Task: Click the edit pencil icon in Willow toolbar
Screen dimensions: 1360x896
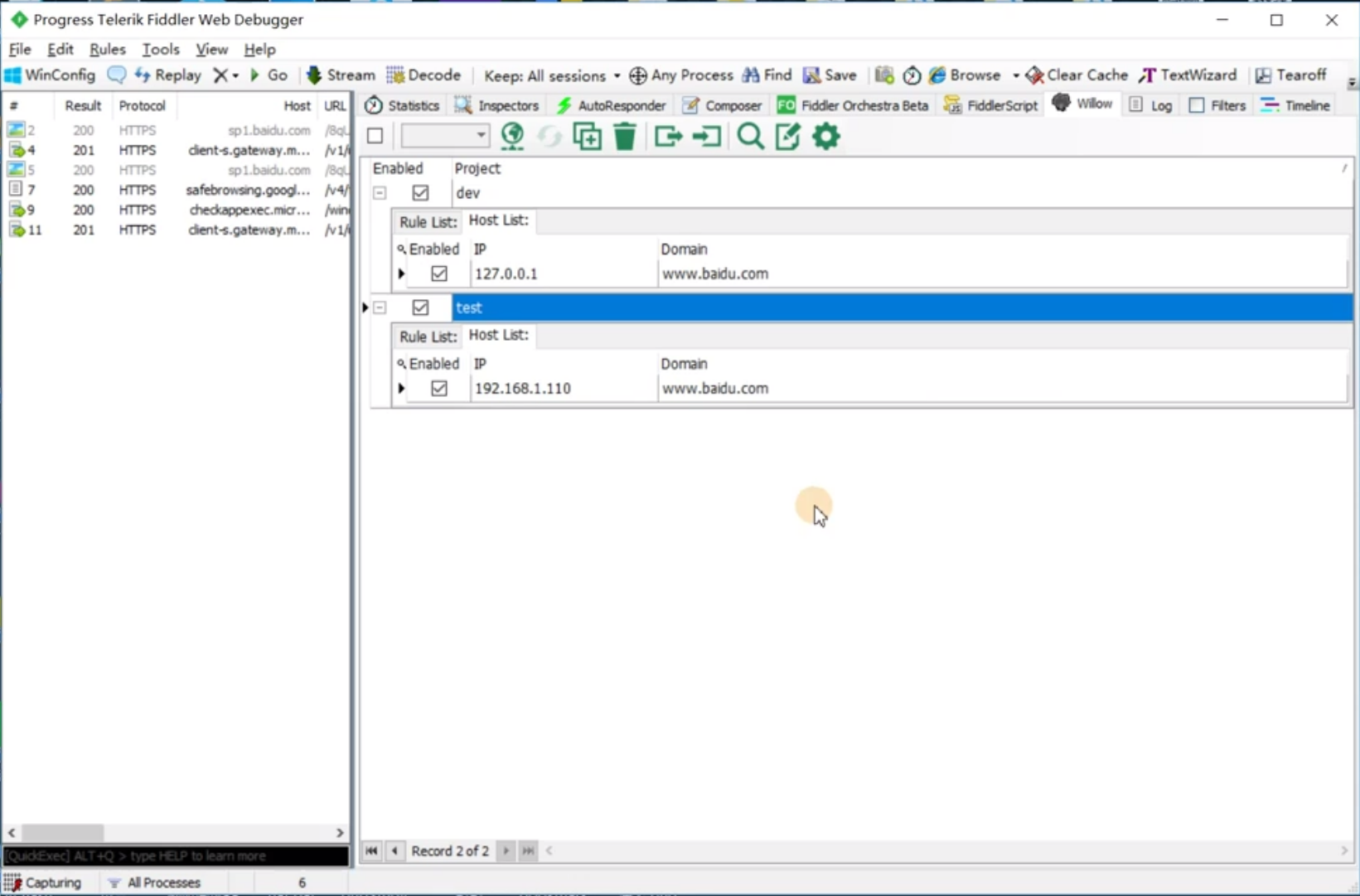Action: [787, 136]
